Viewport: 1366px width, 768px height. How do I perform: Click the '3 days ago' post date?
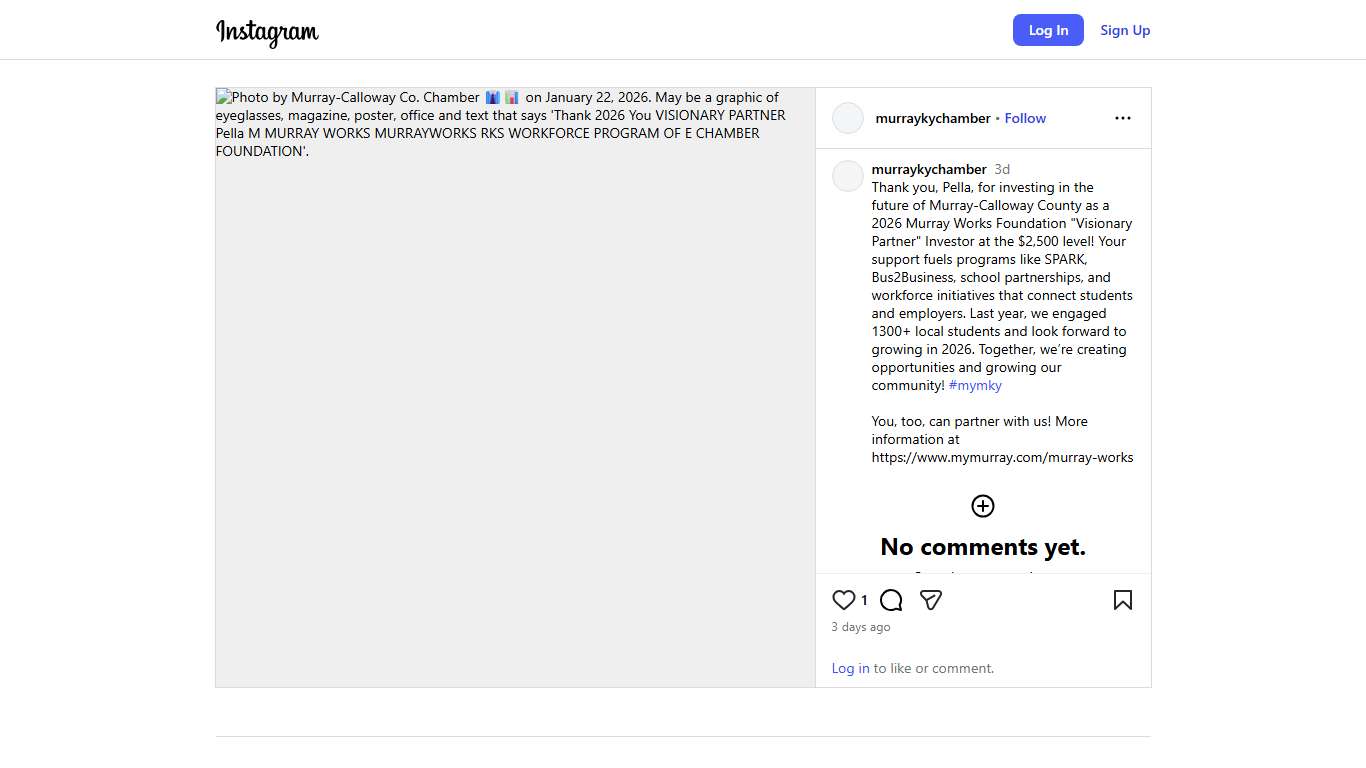coord(861,627)
